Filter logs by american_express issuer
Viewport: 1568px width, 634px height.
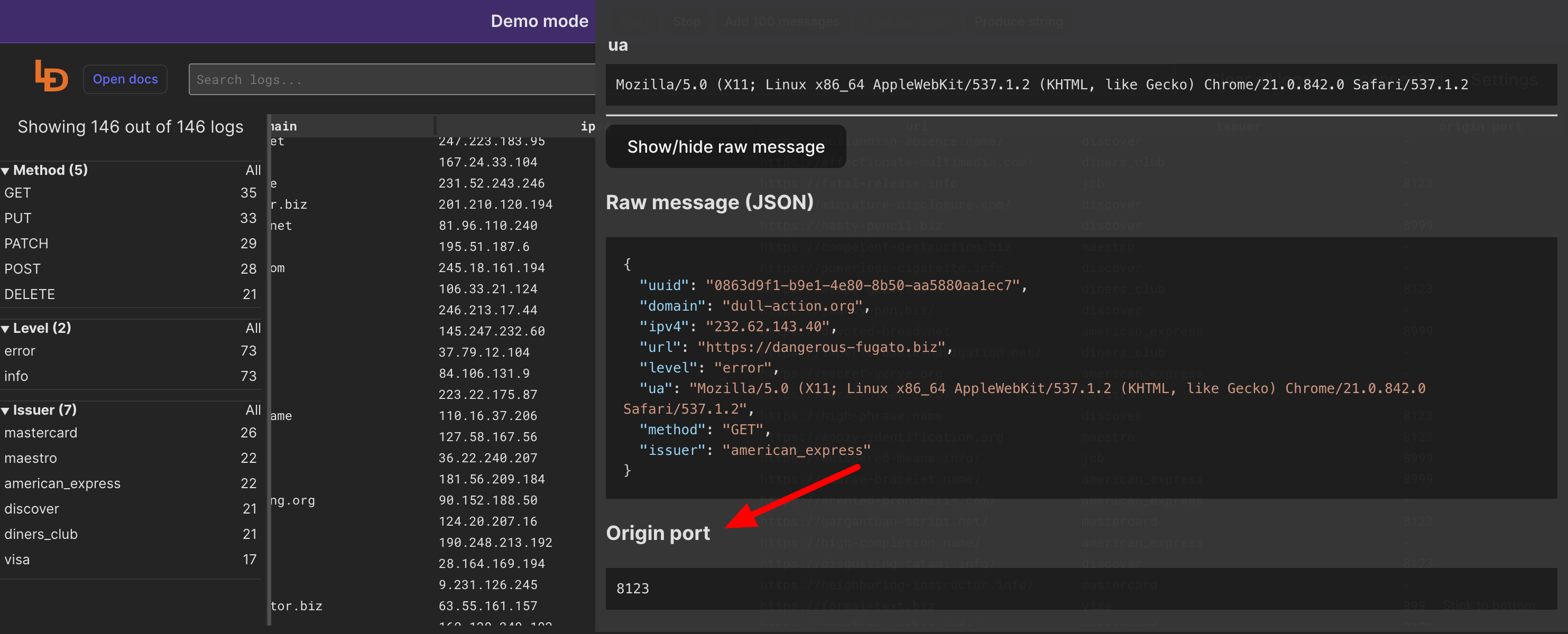point(62,484)
